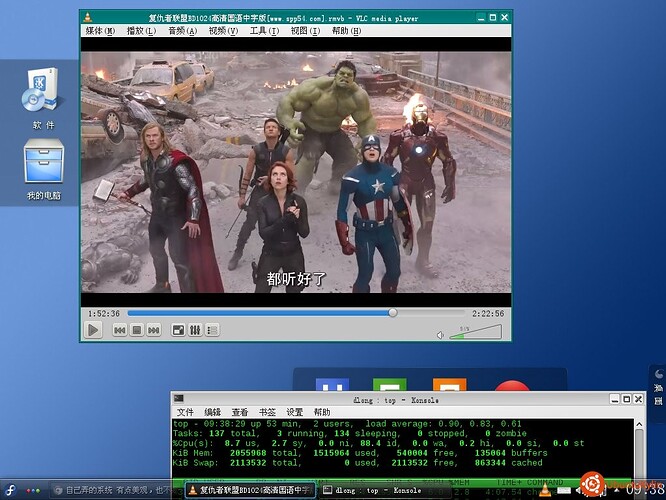
Task: Click the Konsole terminal icon in title bar
Action: coord(179,398)
